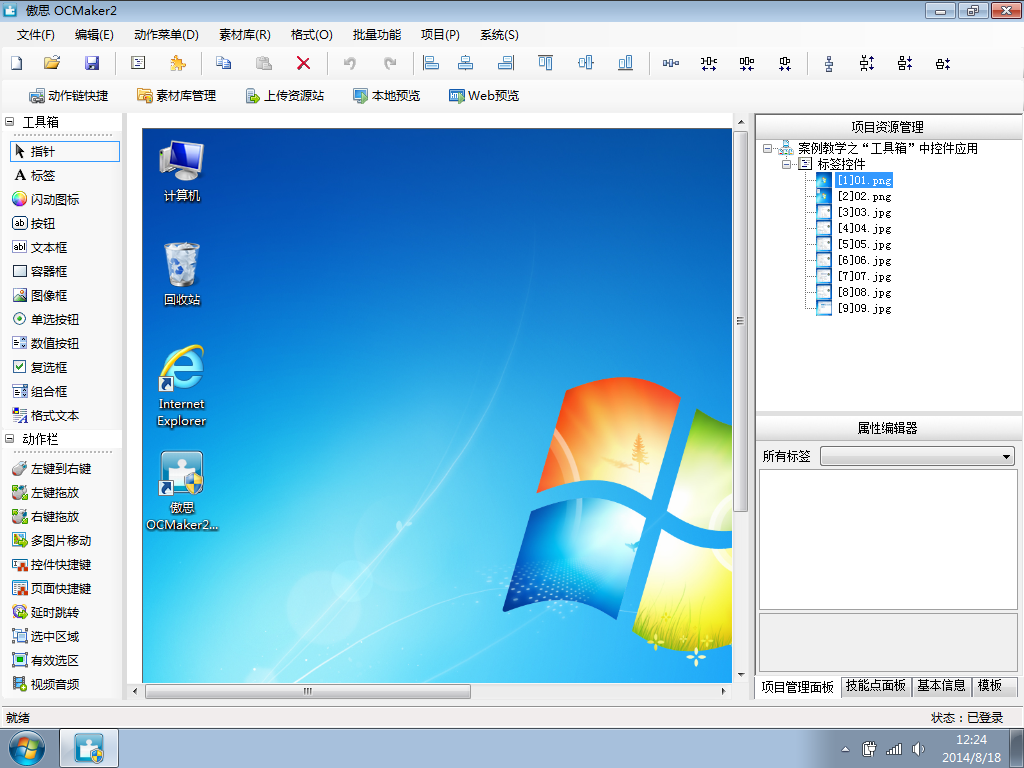Screen dimensions: 1024x768
Task: Collapse the 标签控件 tree node
Action: point(787,164)
